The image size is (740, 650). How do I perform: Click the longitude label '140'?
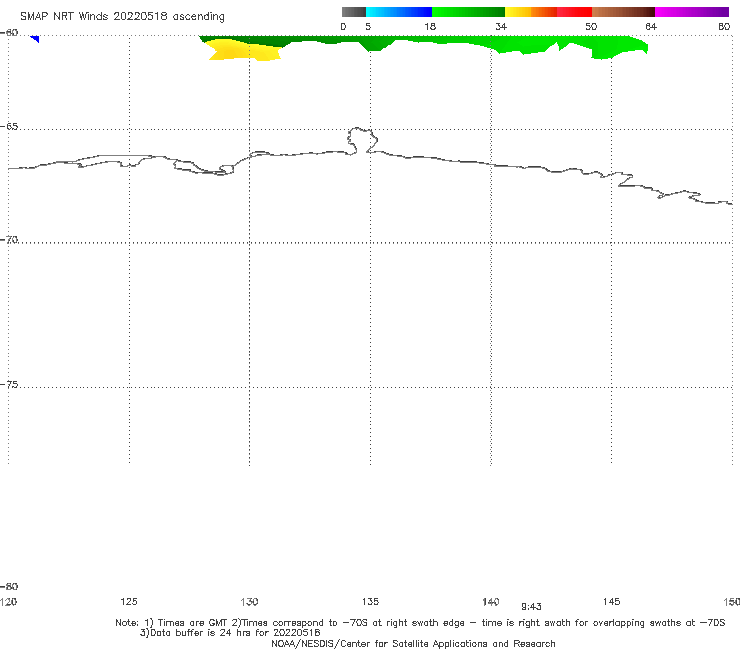point(491,601)
